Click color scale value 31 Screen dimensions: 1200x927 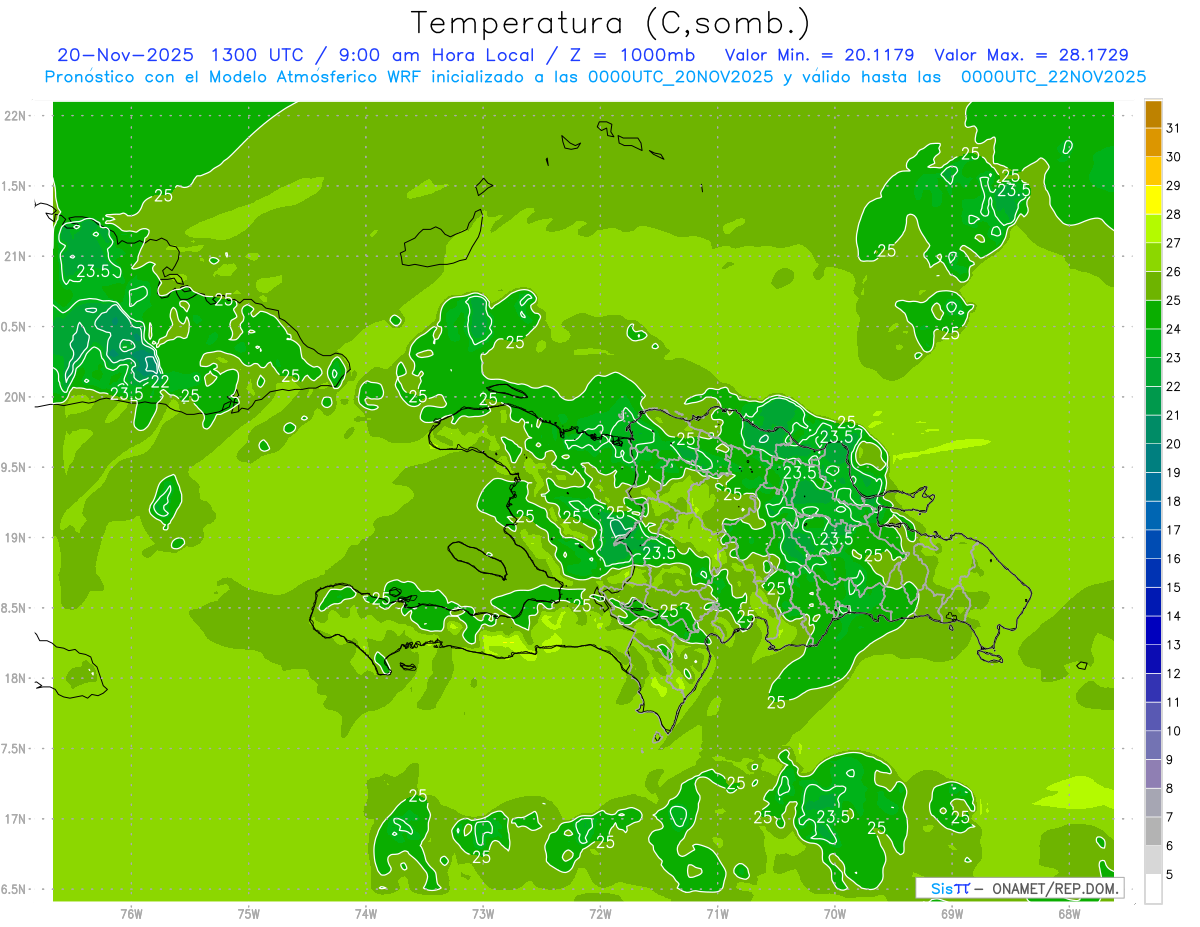coord(1173,128)
